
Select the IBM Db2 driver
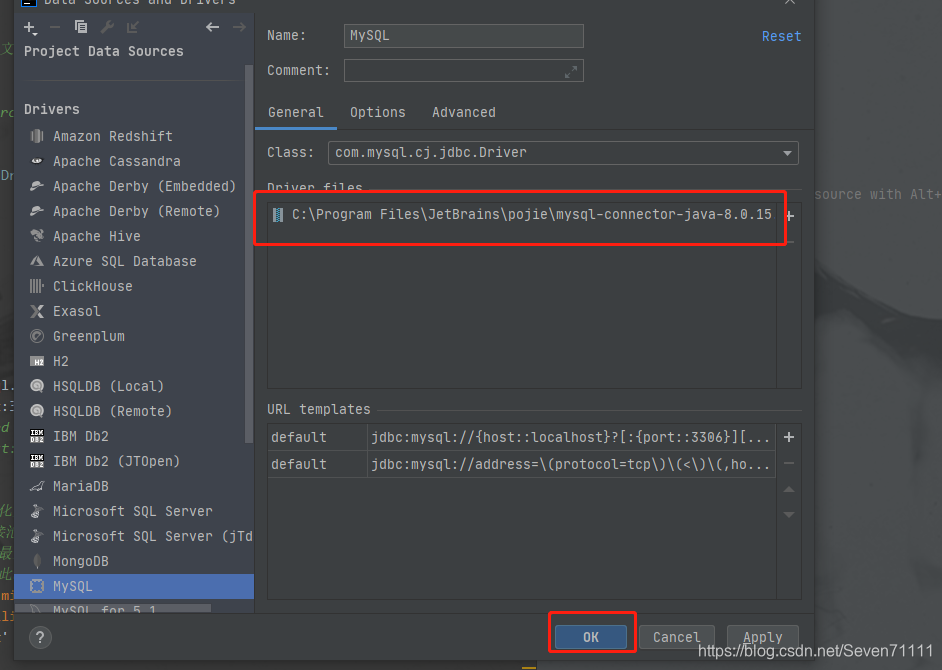tap(134, 436)
